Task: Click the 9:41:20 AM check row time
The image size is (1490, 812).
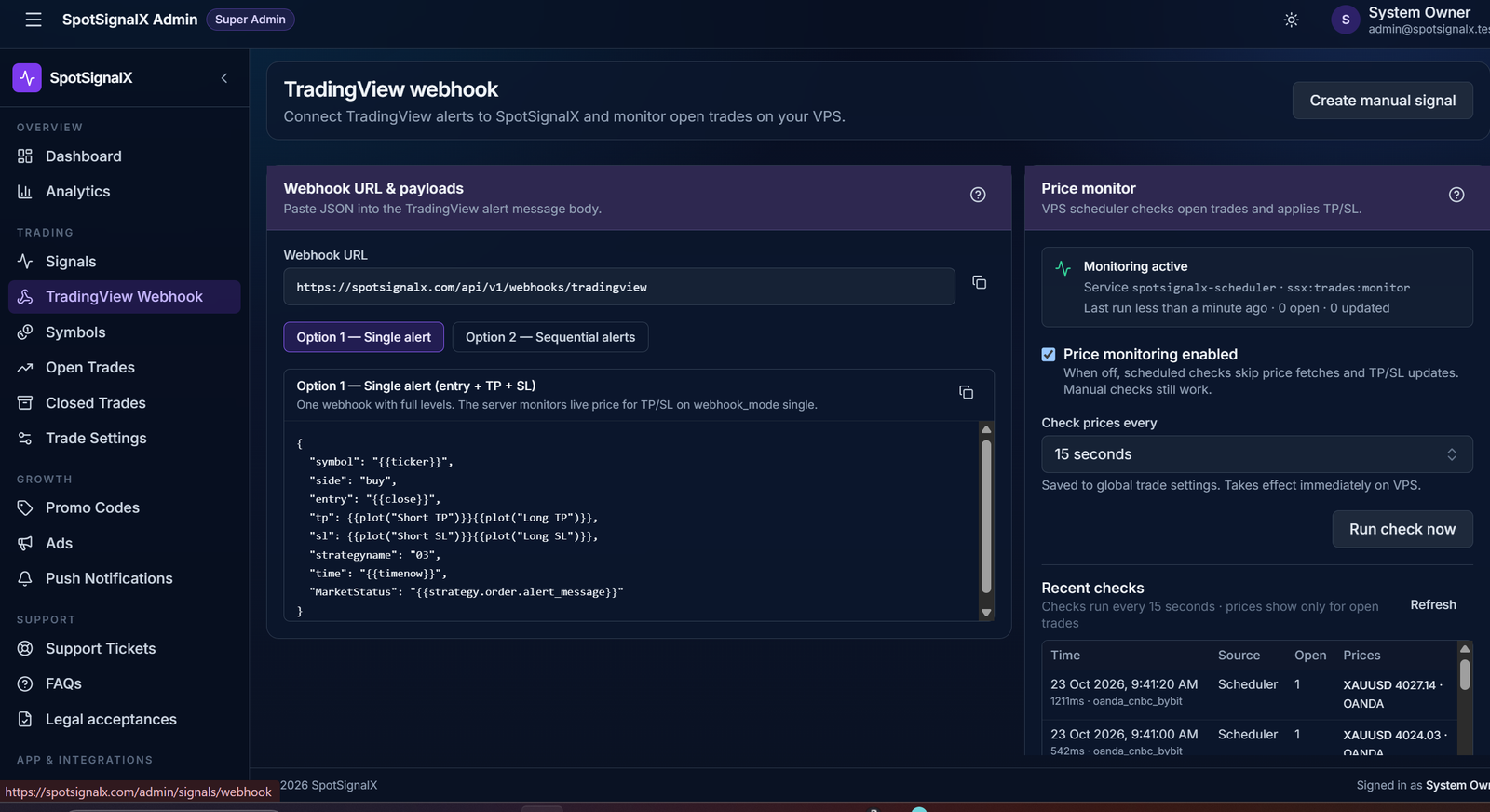Action: pyautogui.click(x=1124, y=684)
